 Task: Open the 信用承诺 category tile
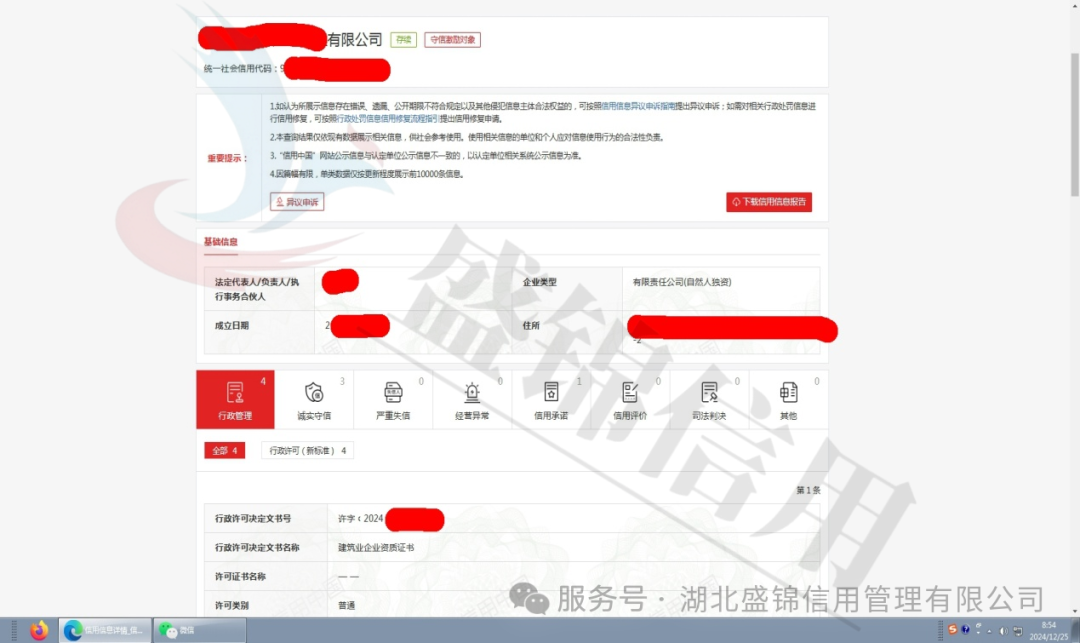coord(551,399)
